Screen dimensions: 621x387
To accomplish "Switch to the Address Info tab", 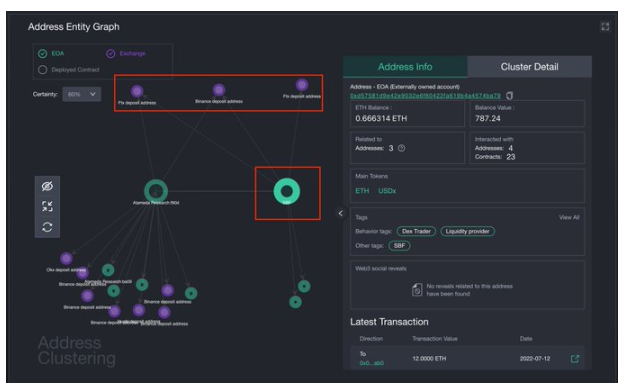I will (405, 67).
